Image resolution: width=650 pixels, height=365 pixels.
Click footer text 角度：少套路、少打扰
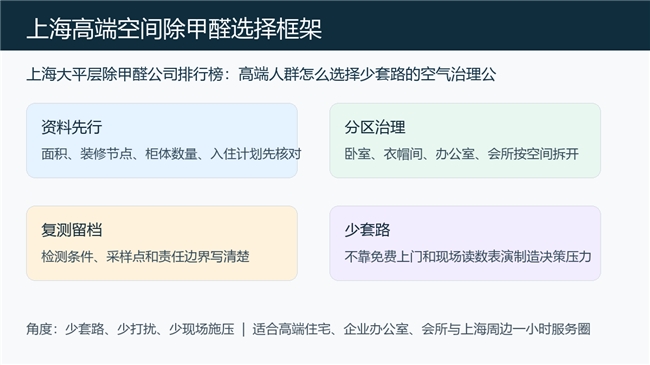(x=91, y=329)
